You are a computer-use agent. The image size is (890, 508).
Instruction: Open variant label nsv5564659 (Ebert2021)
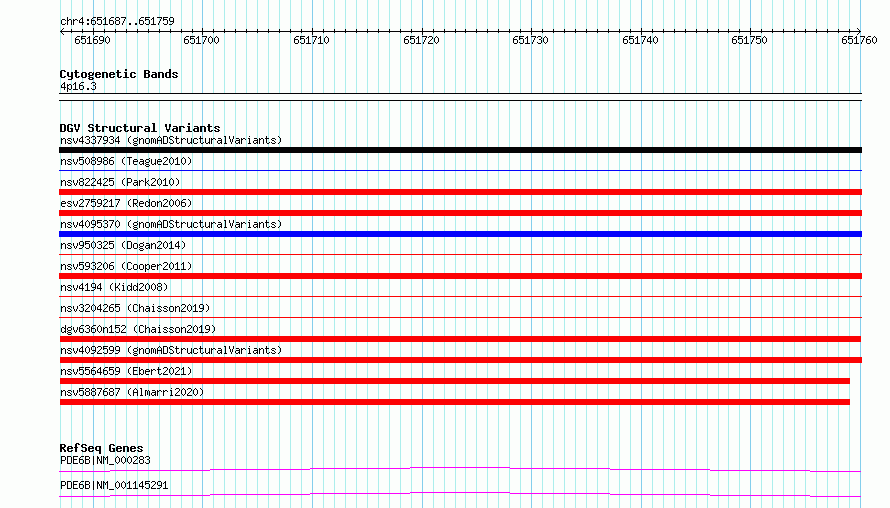126,371
